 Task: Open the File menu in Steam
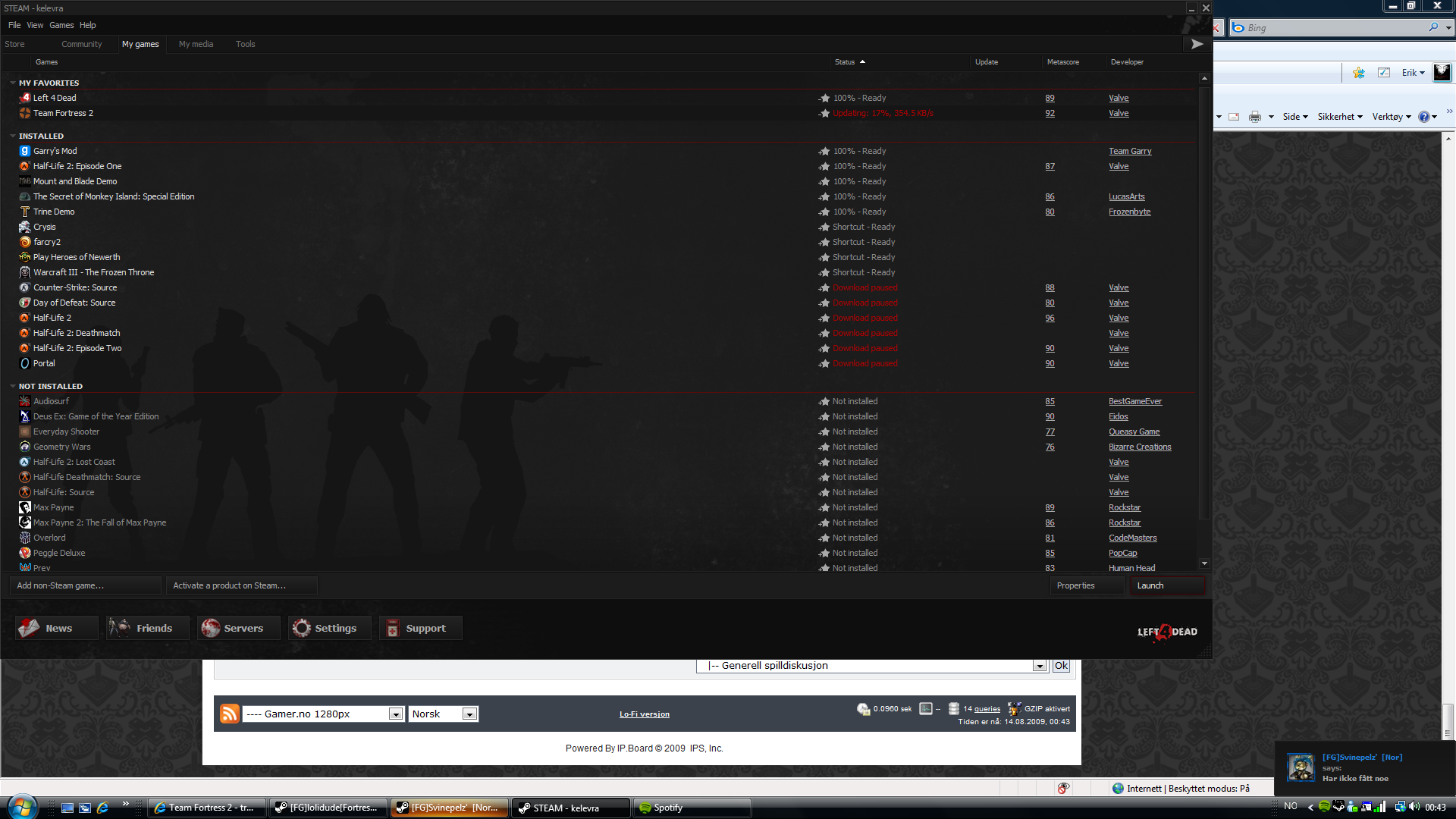(x=14, y=25)
